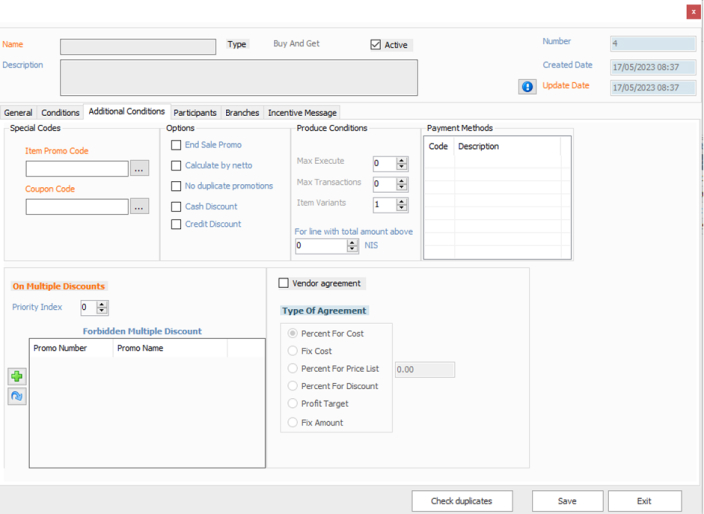
Task: Toggle the Active checkbox
Action: point(376,45)
